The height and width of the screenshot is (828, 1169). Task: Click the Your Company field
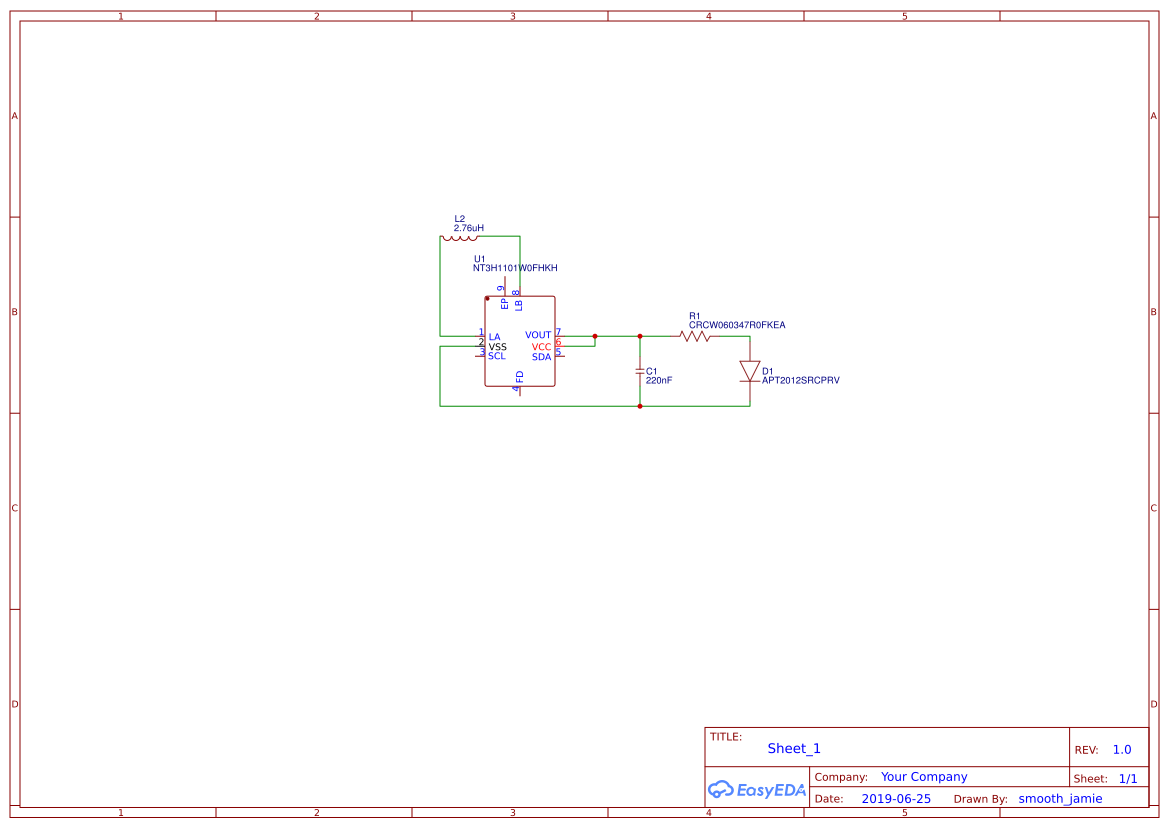click(x=924, y=777)
